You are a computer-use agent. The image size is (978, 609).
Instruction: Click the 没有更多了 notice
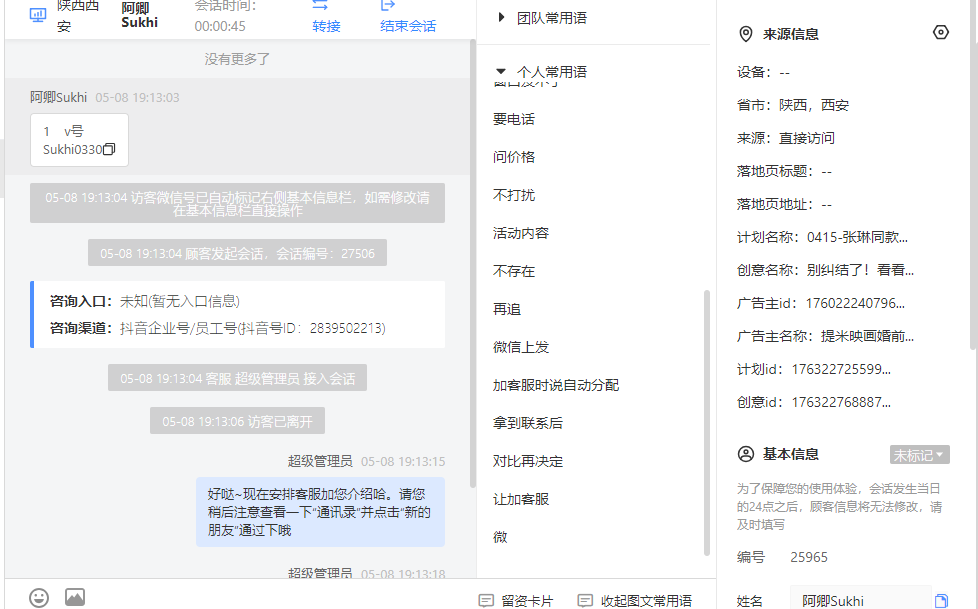[x=237, y=59]
